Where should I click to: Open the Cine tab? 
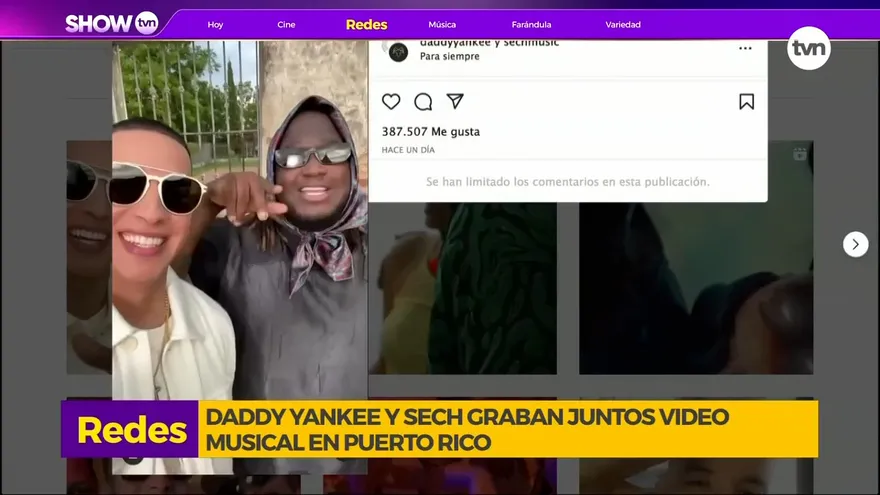coord(286,25)
